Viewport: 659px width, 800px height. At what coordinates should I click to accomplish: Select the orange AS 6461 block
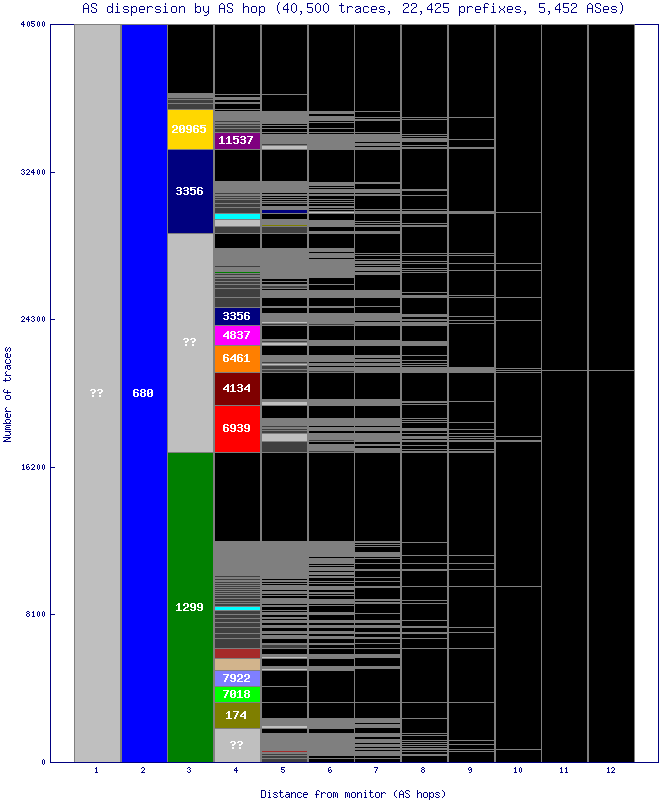click(x=236, y=358)
